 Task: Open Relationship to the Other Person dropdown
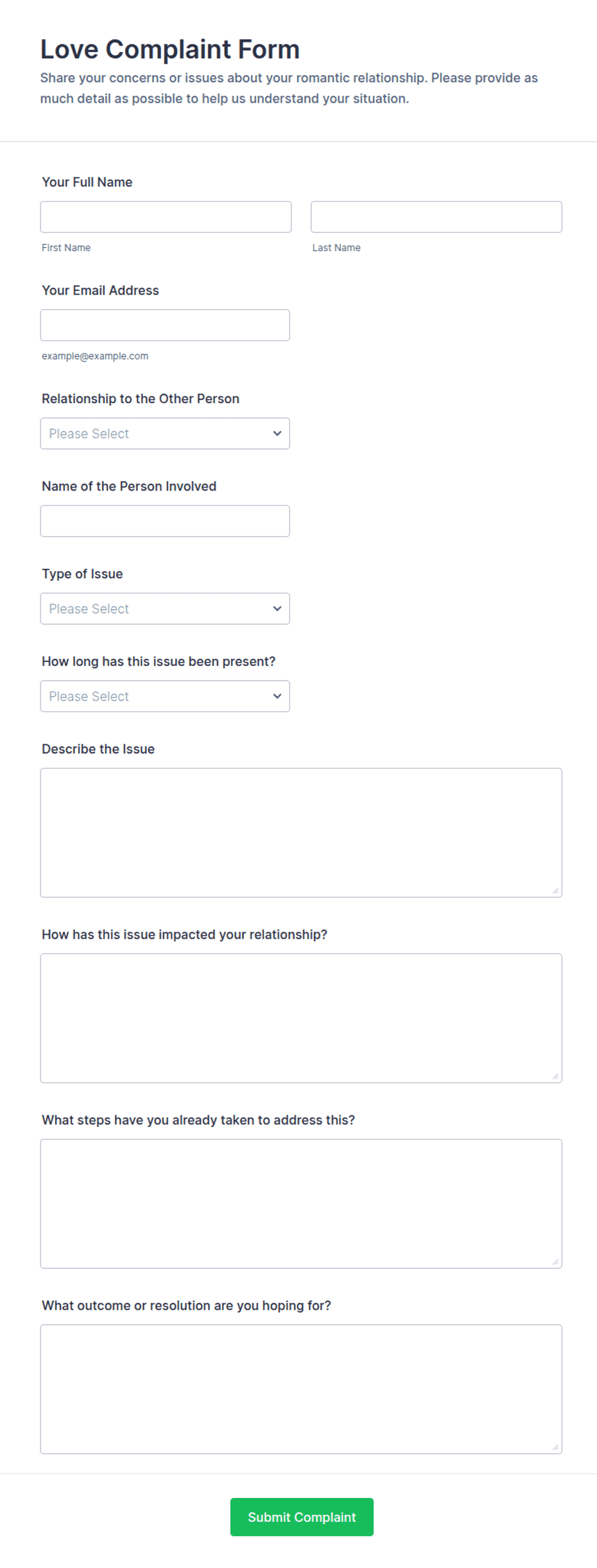point(165,433)
